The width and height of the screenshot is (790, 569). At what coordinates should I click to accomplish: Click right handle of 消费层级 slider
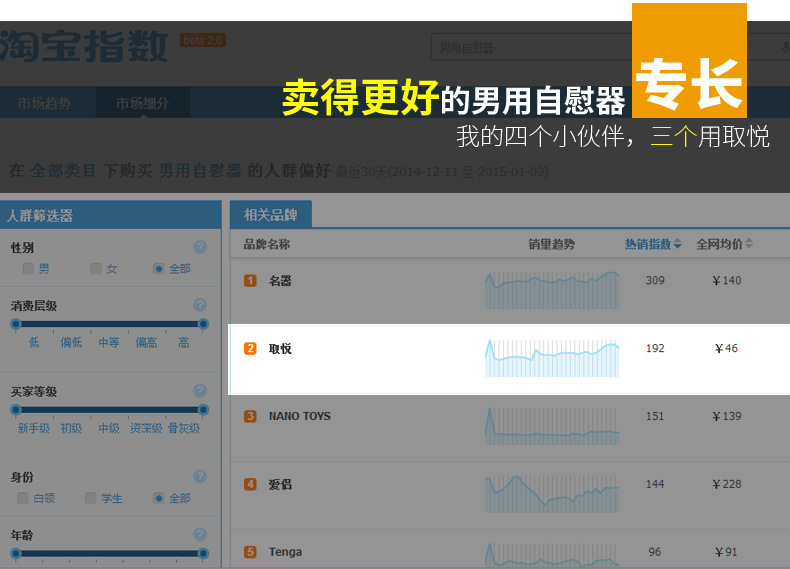[204, 324]
